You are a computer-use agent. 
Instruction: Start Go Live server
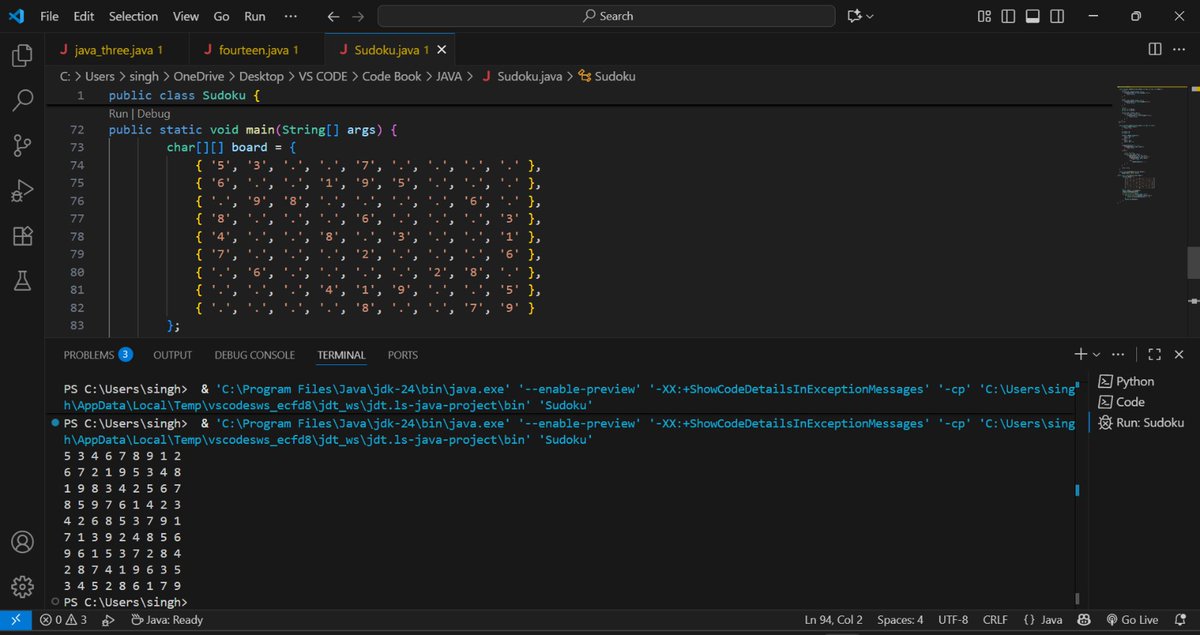(x=1132, y=620)
